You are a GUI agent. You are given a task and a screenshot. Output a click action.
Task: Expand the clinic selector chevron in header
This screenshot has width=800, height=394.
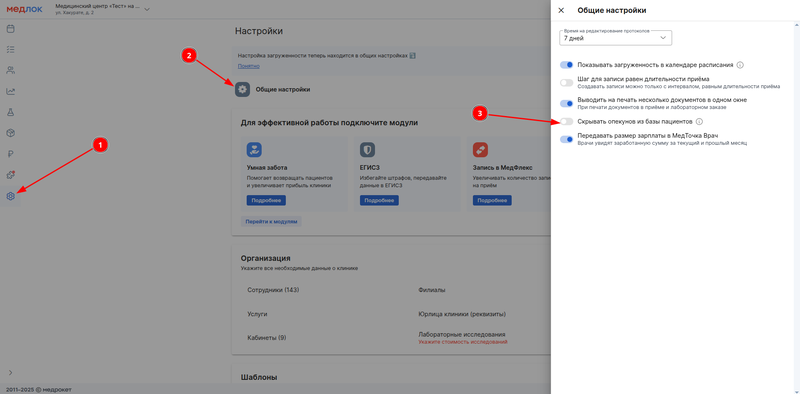(x=147, y=9)
